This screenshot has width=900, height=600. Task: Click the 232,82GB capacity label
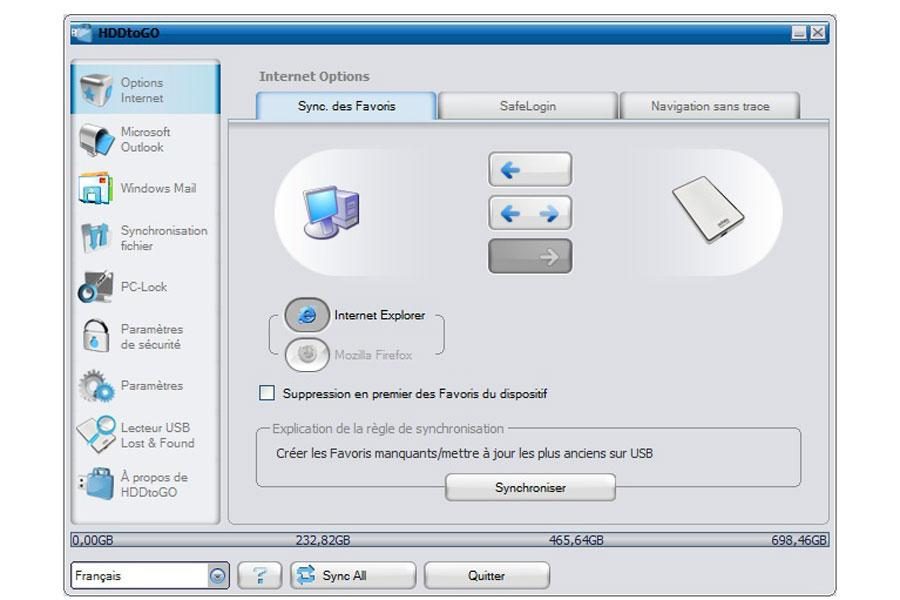[323, 540]
